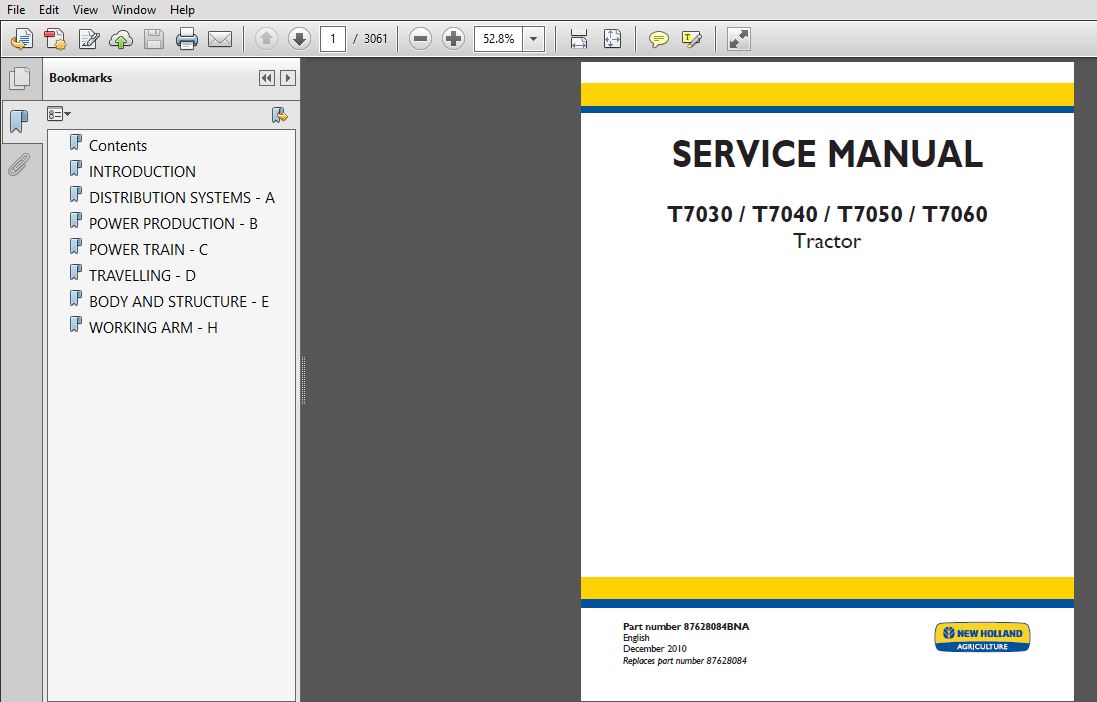
Task: Open the Attachments paperclip panel icon
Action: pyautogui.click(x=20, y=164)
